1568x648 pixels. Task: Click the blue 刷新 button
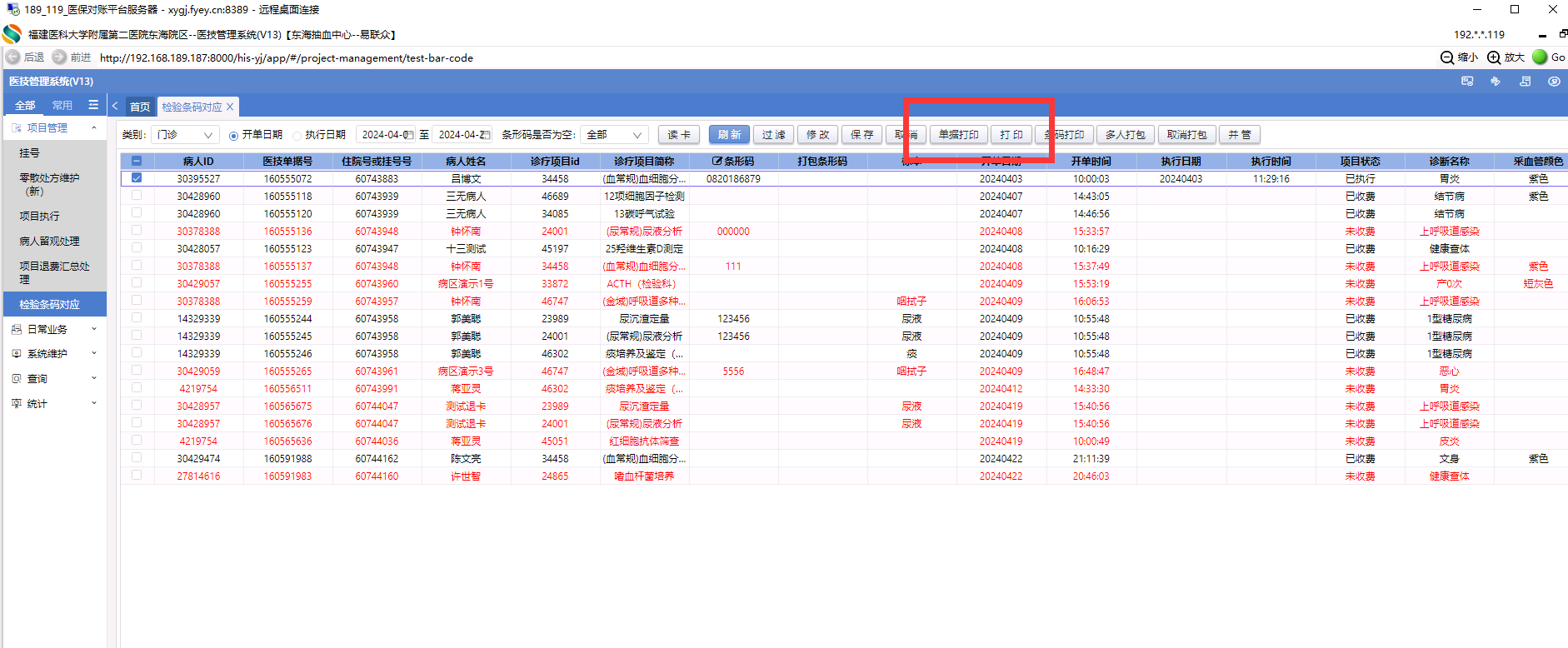(729, 135)
